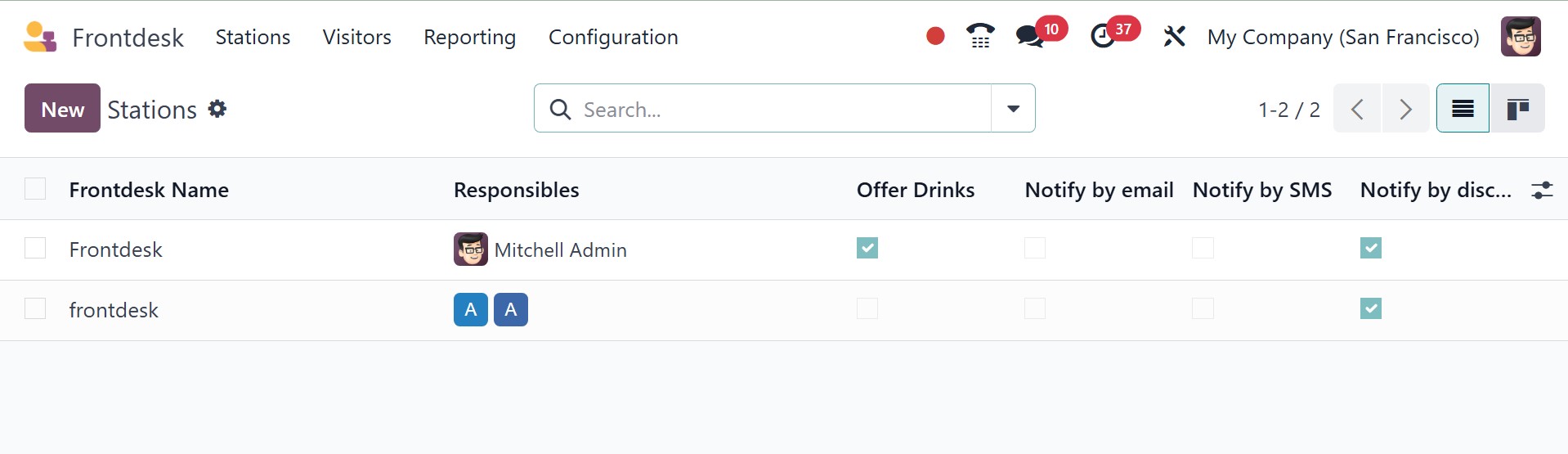This screenshot has height=454, width=1568.
Task: Click the red recording indicator dot
Action: point(935,36)
